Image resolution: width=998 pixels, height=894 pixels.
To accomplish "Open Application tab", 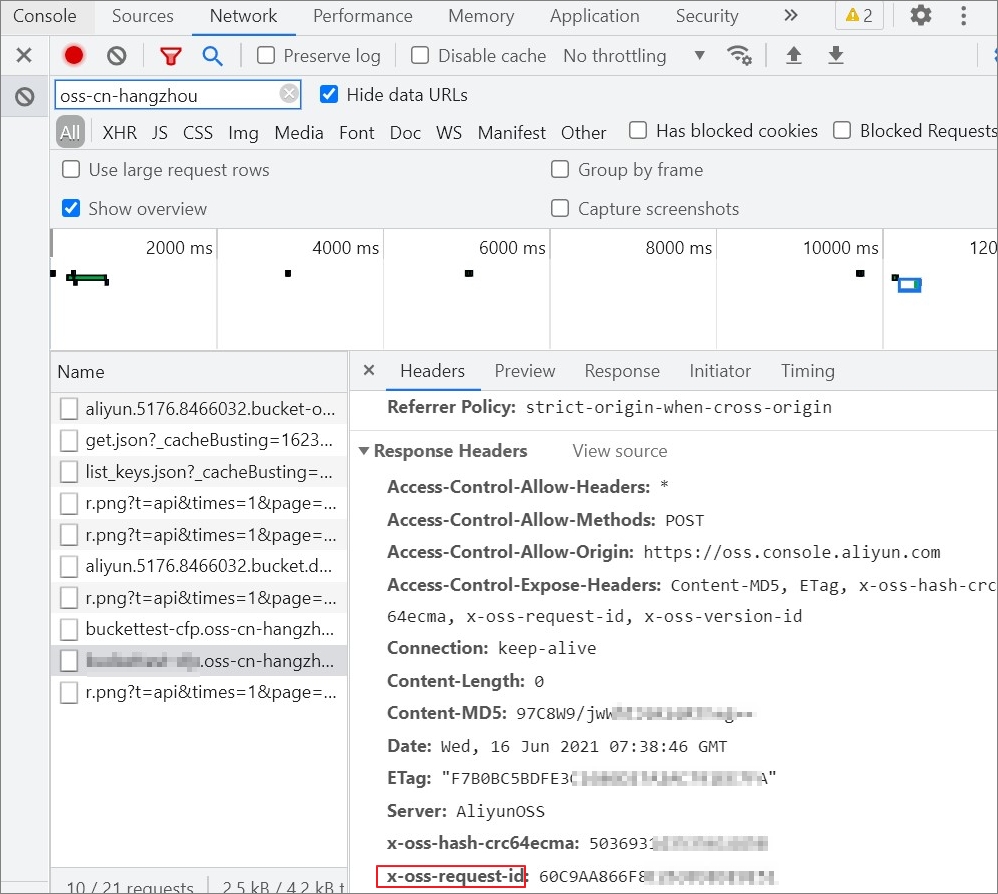I will [594, 16].
